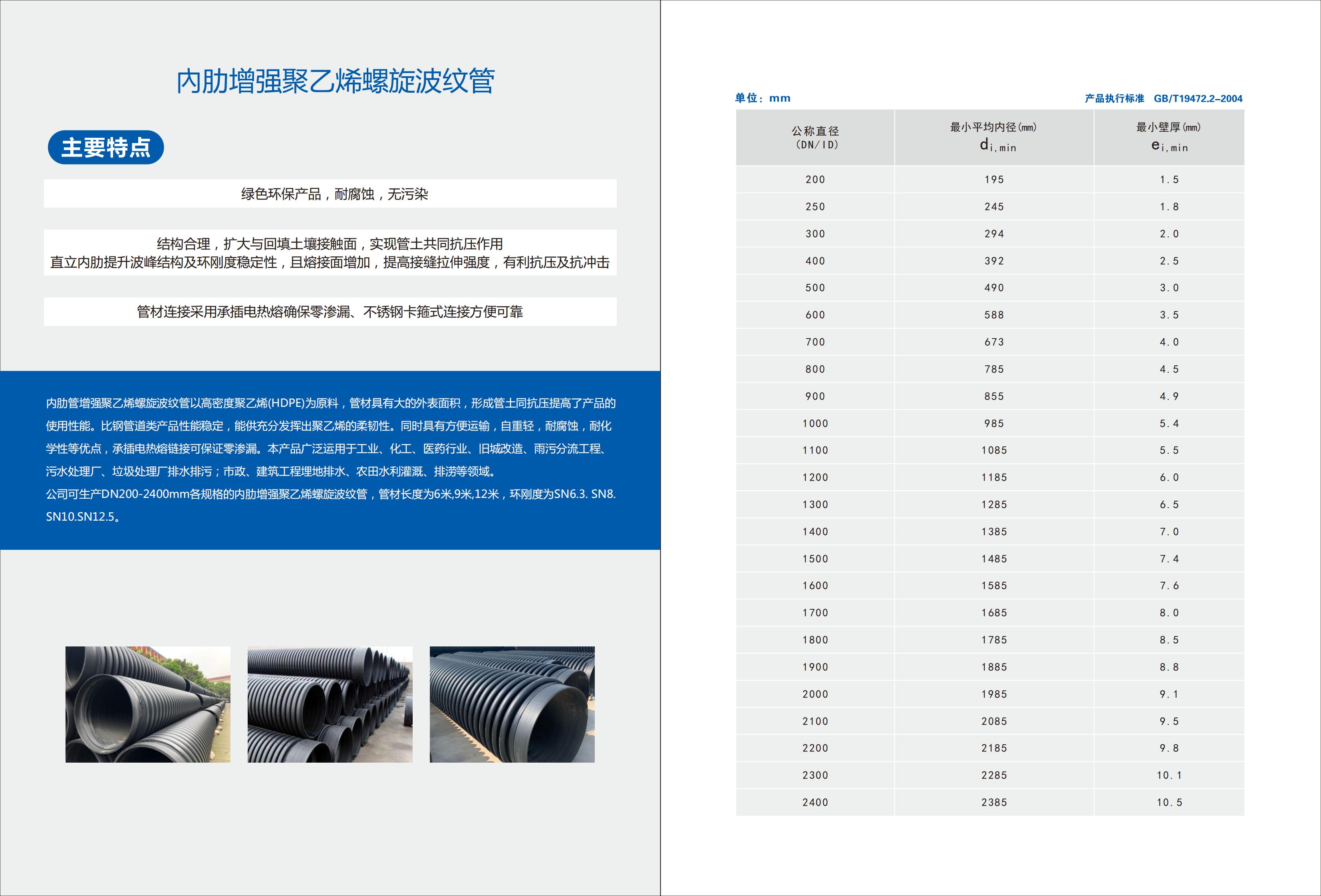The height and width of the screenshot is (896, 1321).
Task: Click the blue description paragraph block
Action: pyautogui.click(x=330, y=460)
